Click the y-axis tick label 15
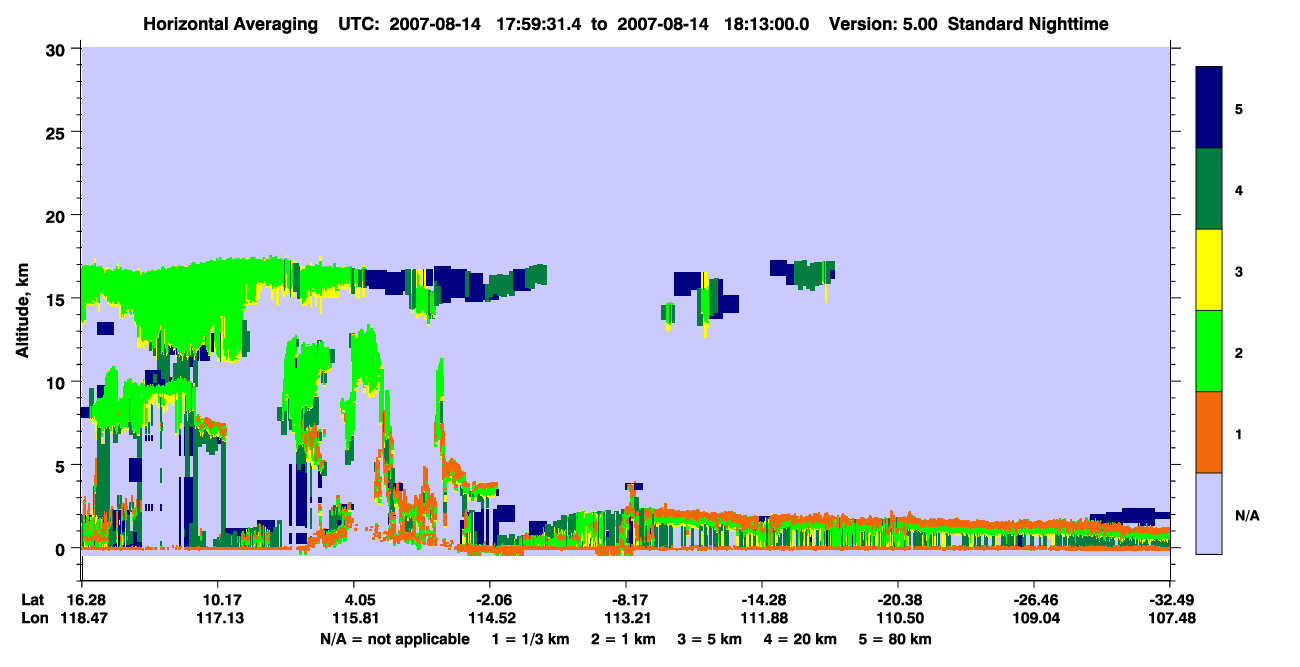 pos(58,299)
